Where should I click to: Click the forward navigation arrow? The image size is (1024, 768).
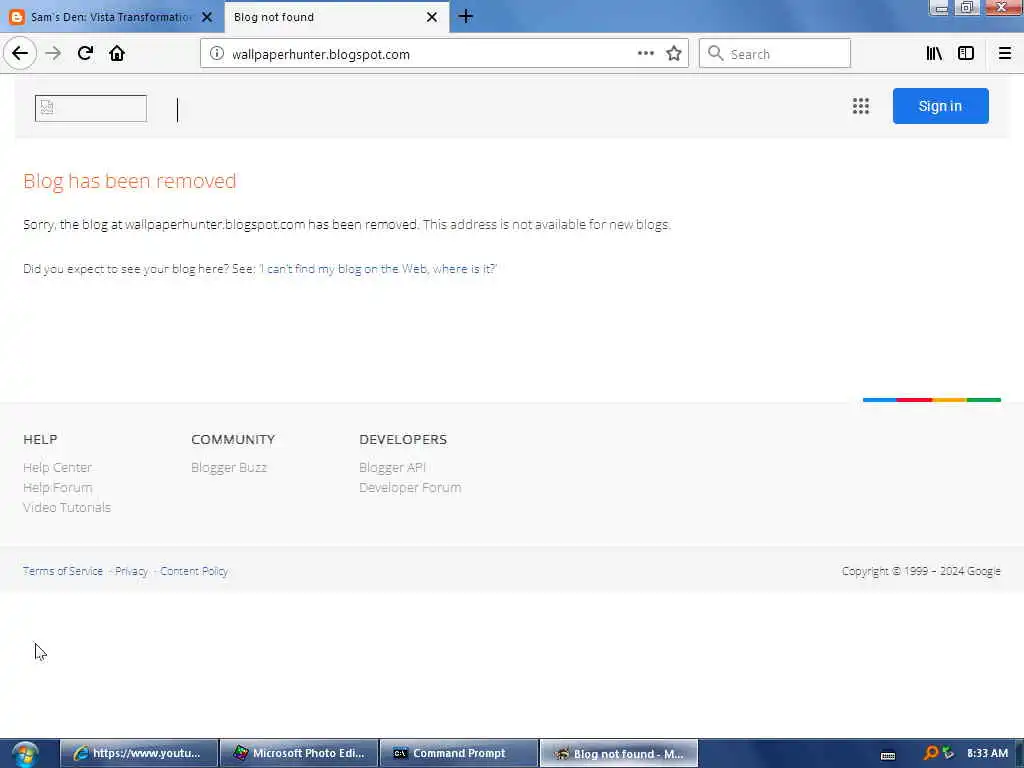[53, 54]
